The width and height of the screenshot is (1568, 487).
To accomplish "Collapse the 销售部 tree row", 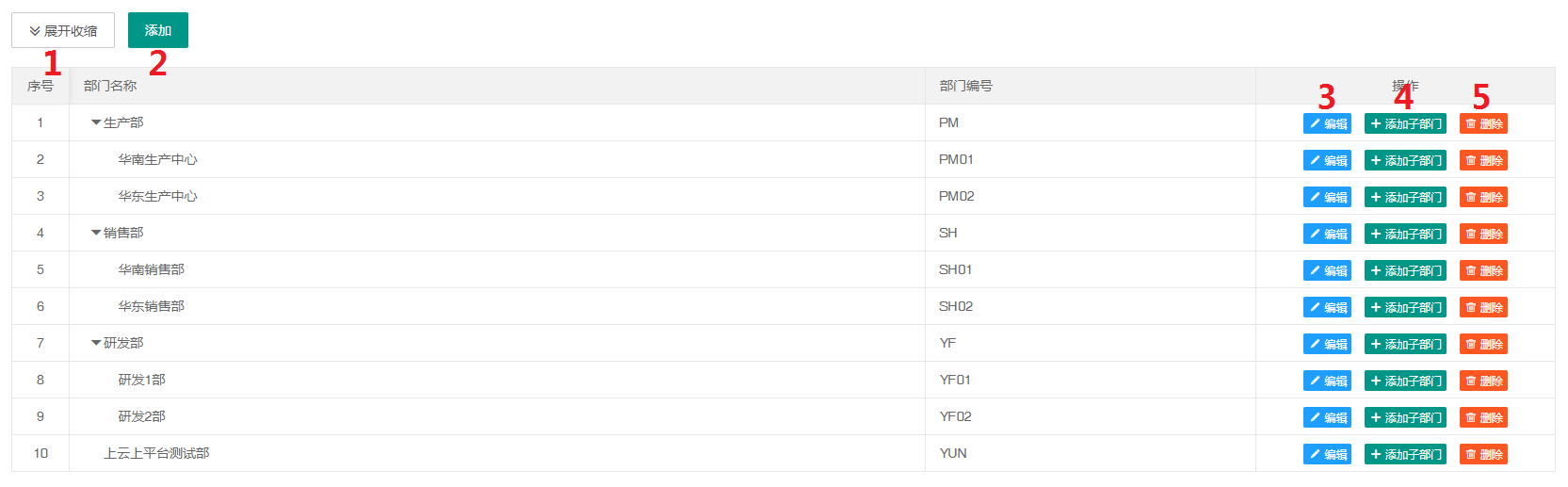I will click(96, 233).
